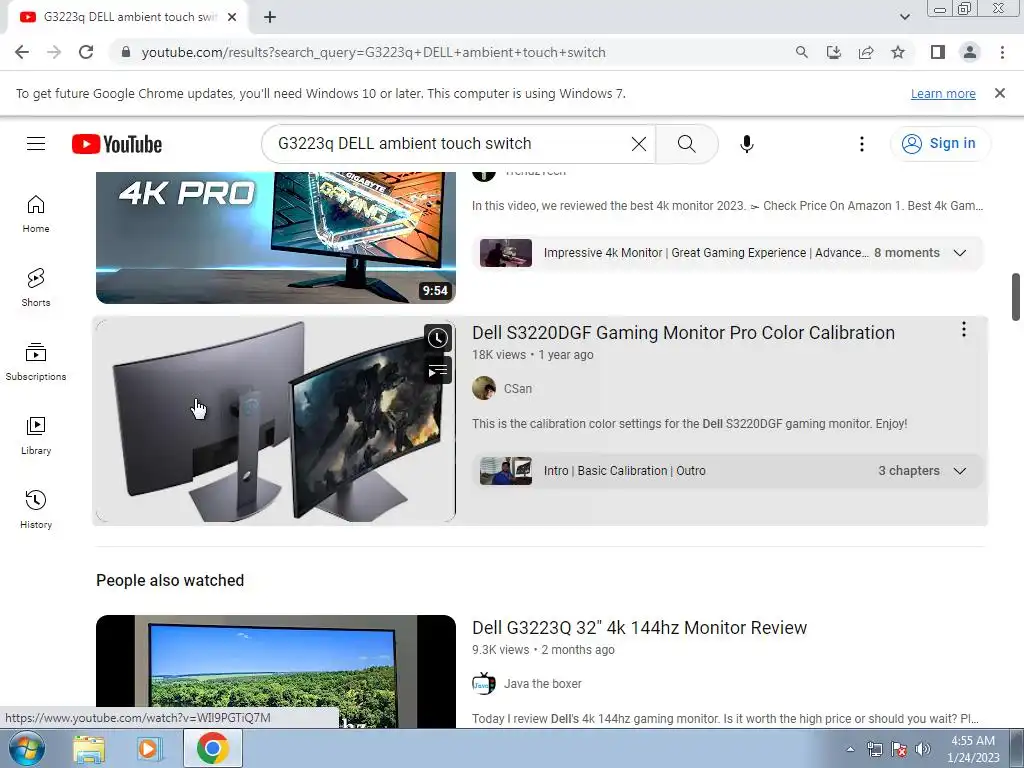1024x768 pixels.
Task: Reload the page in Chrome
Action: point(86,52)
